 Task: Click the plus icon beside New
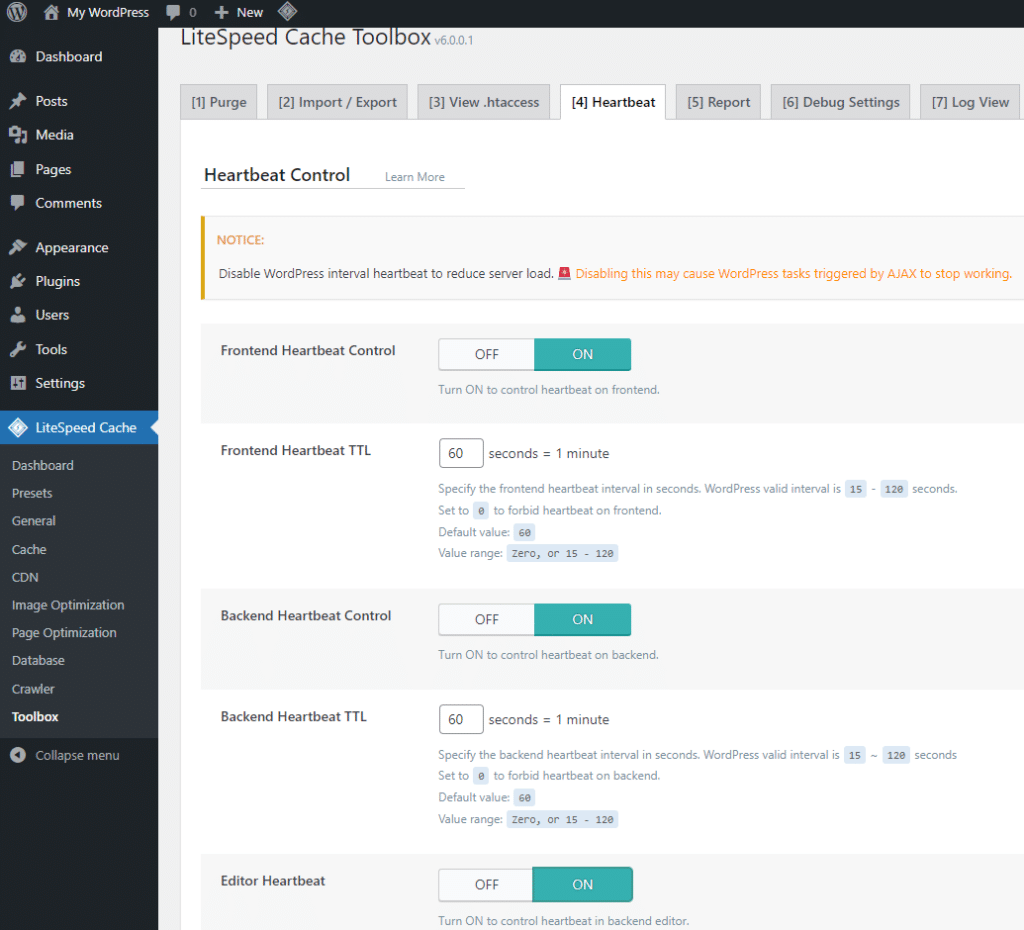(x=221, y=12)
